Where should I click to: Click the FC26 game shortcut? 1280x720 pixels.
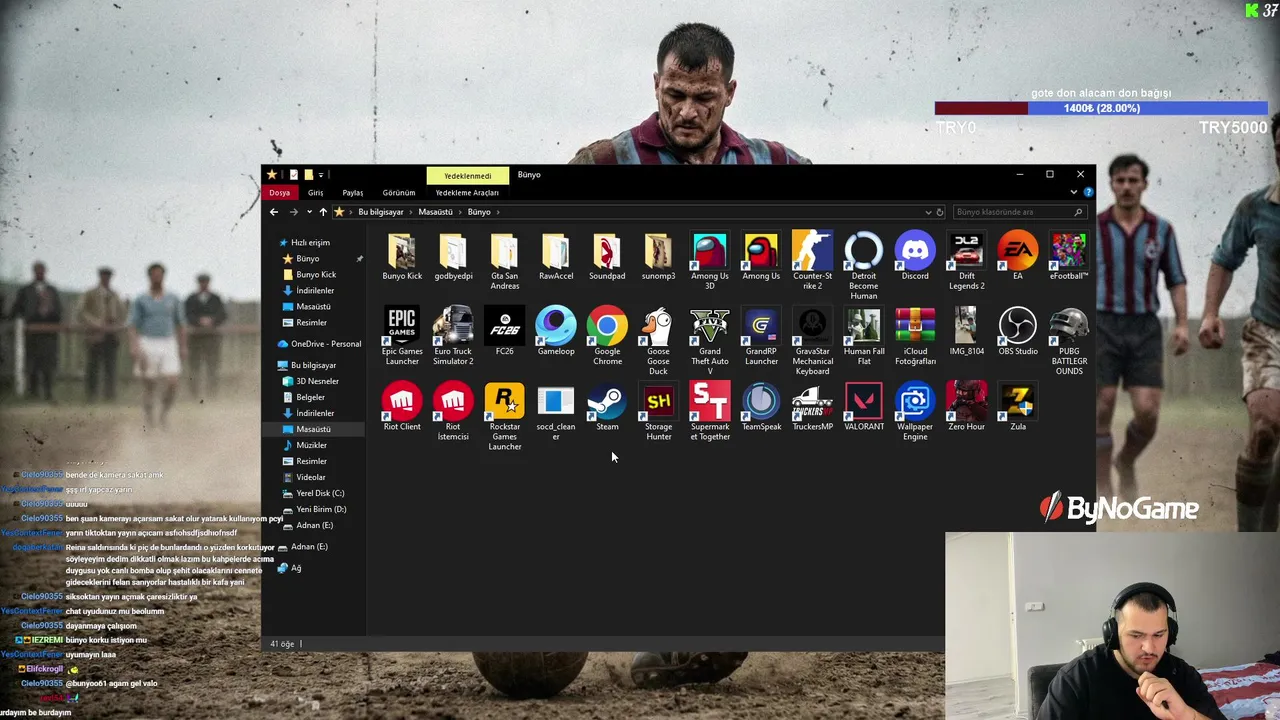coord(504,331)
